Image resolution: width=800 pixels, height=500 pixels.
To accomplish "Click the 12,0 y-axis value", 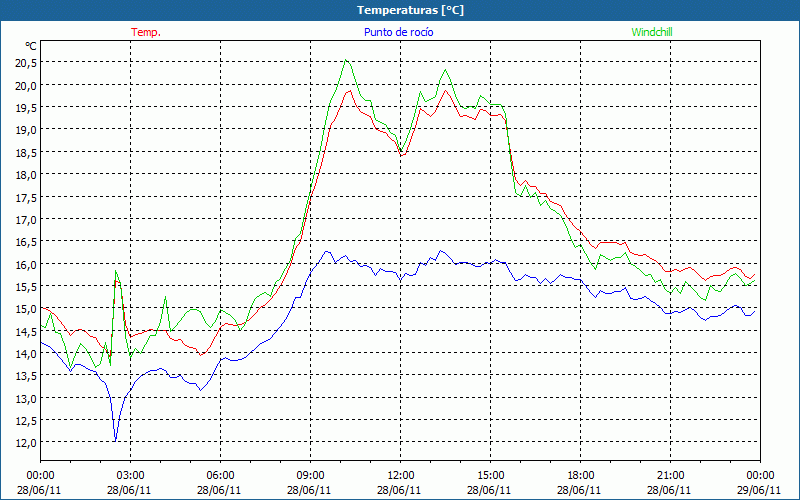I will 28,443.
